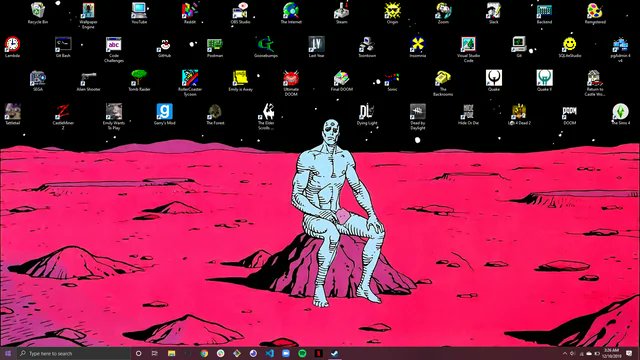Open the Lambda clock icon

[x=12, y=47]
